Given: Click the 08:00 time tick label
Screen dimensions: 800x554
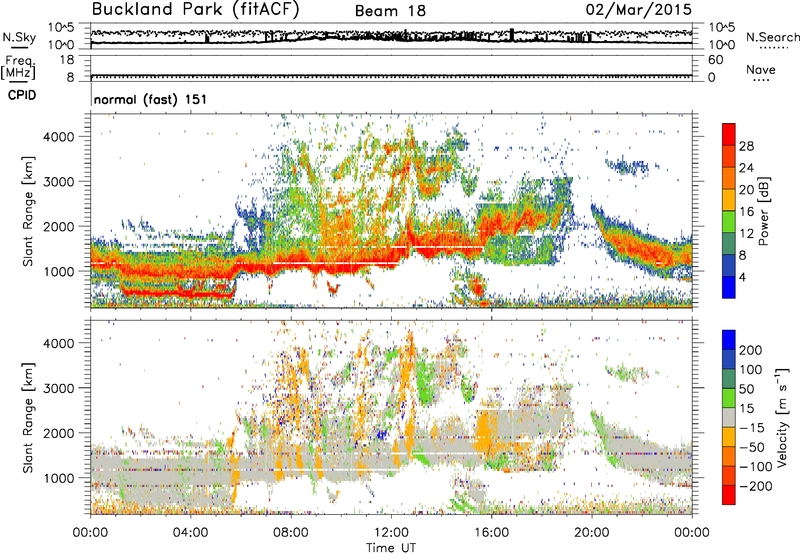Looking at the screenshot, I should 290,533.
